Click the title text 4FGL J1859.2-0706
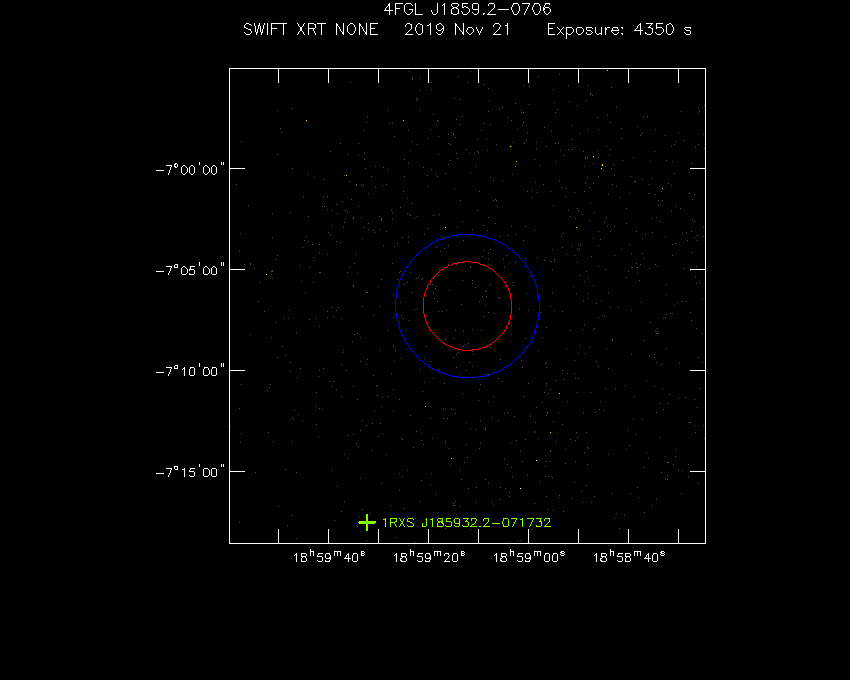Viewport: 850px width, 680px height. click(x=467, y=9)
